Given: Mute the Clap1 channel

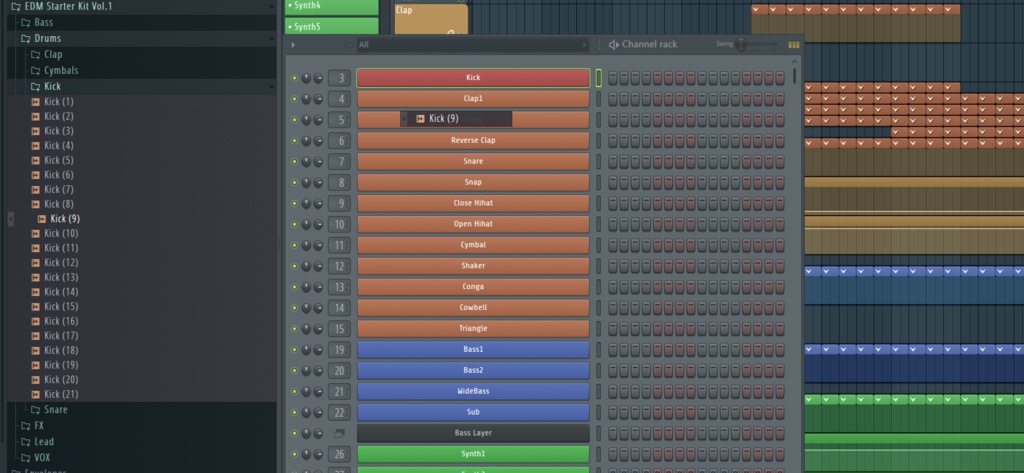Looking at the screenshot, I should pyautogui.click(x=295, y=99).
